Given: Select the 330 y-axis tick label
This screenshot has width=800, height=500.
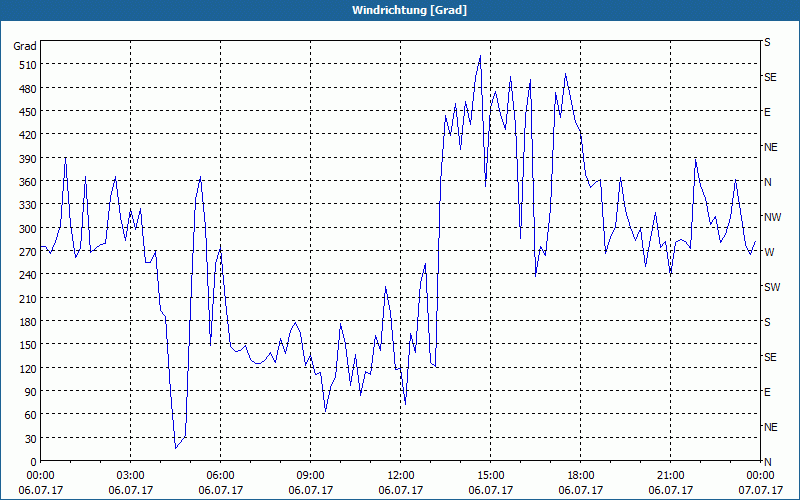Looking at the screenshot, I should point(28,205).
